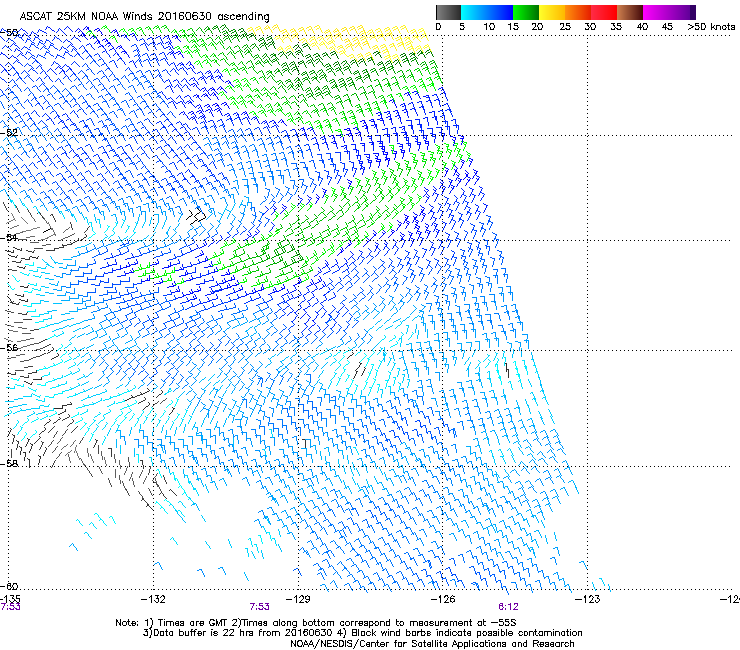Click the yellow 20-25 knots color band
The height and width of the screenshot is (650, 740).
click(552, 12)
